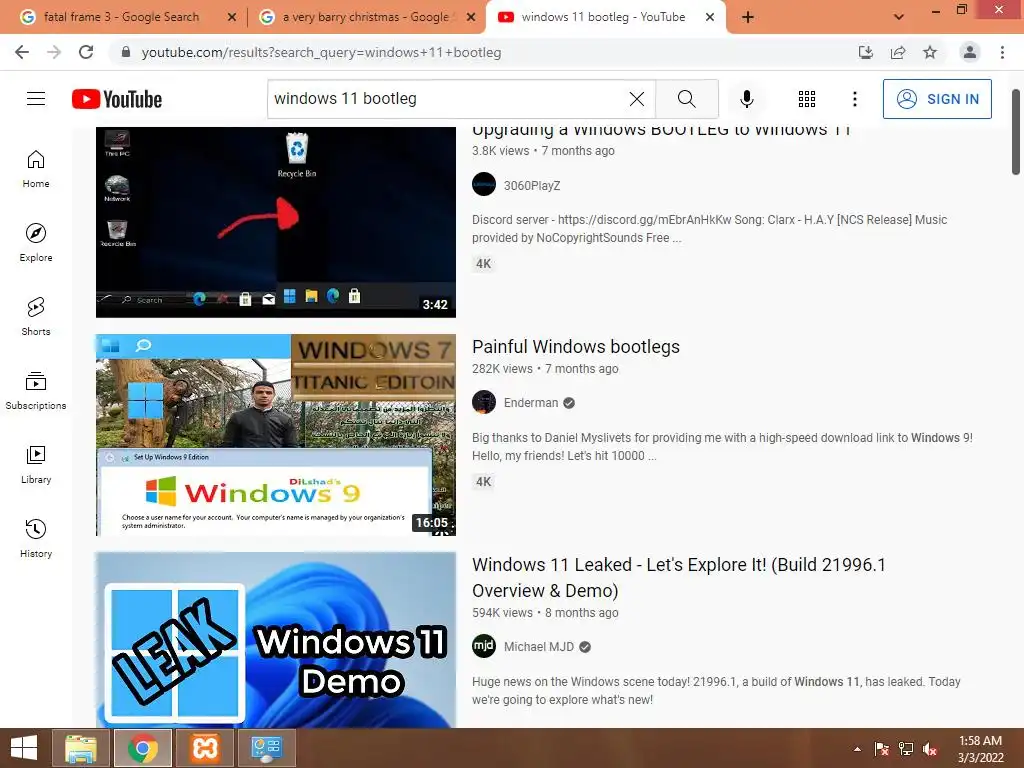Open File Explorer from taskbar
Screen dimensions: 1024x768
tap(81, 748)
